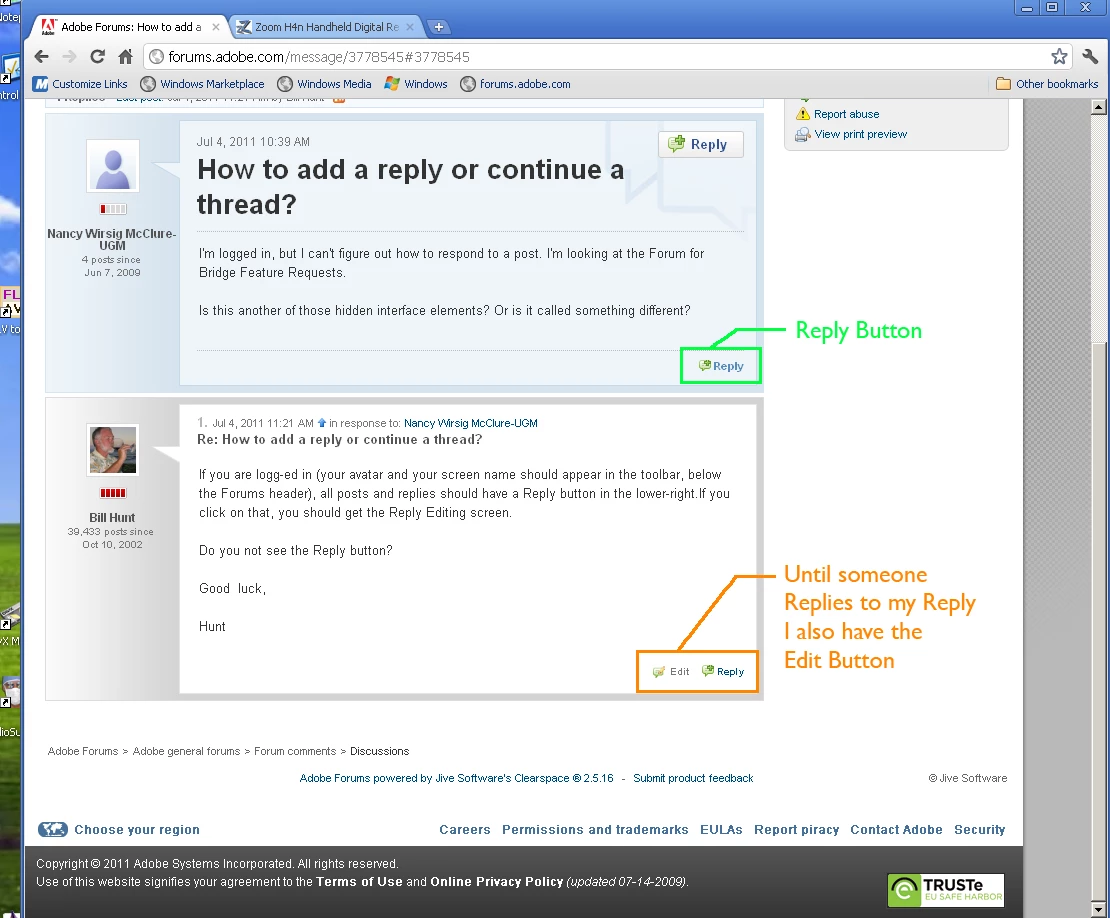Open Online Privacy Policy link
Screen dimensions: 1110x918
point(496,882)
